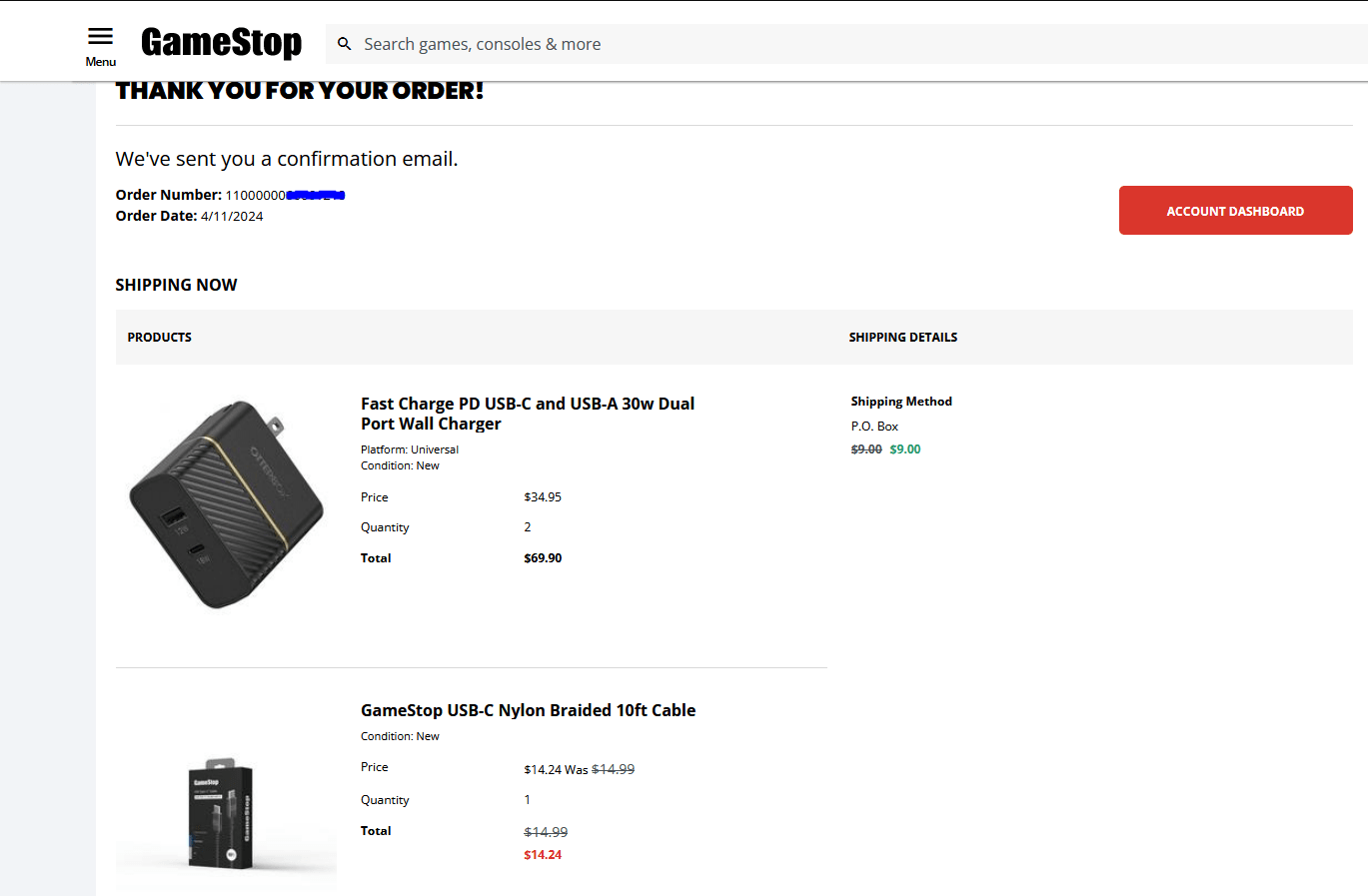1368x896 pixels.
Task: Click the Shipping Method label
Action: [x=901, y=402]
